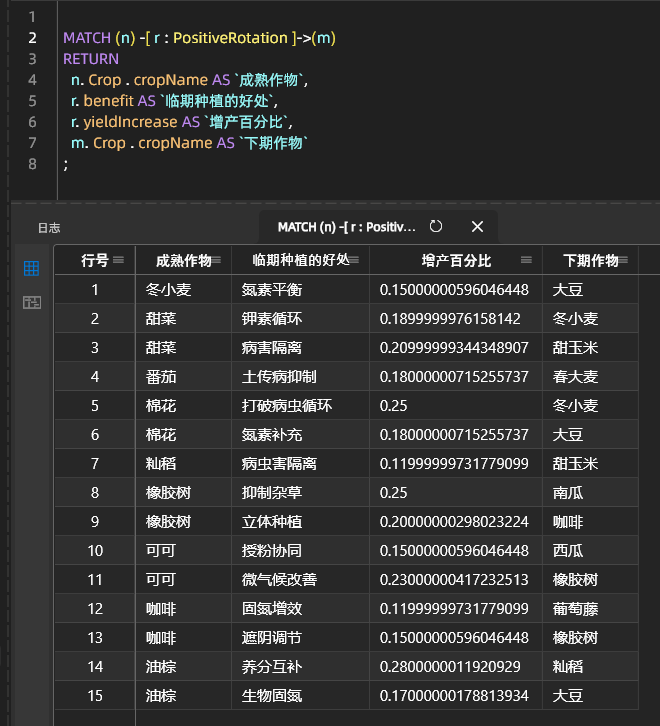Click the 葡萄藤 cell in row 12
The width and height of the screenshot is (660, 726).
[575, 609]
